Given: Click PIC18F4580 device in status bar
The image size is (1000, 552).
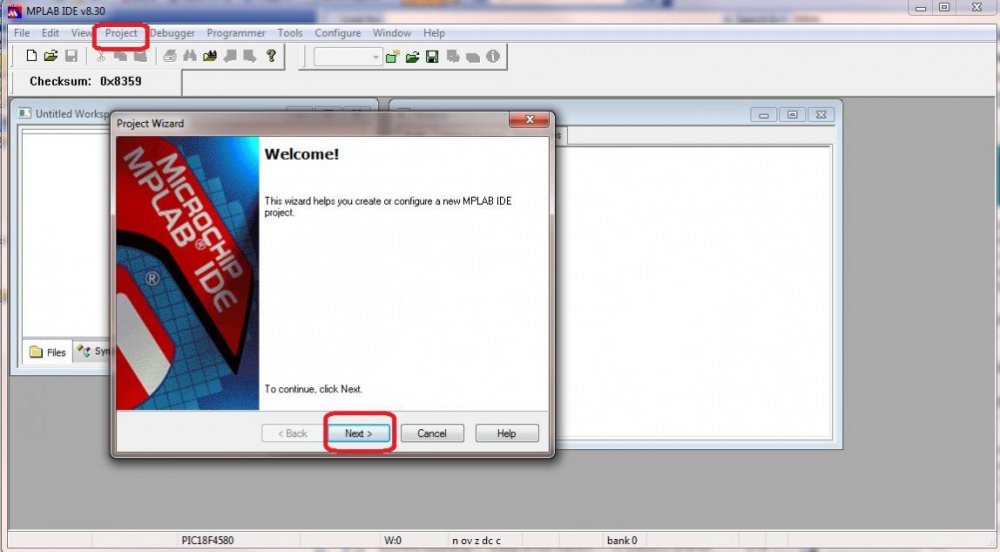Looking at the screenshot, I should (208, 541).
